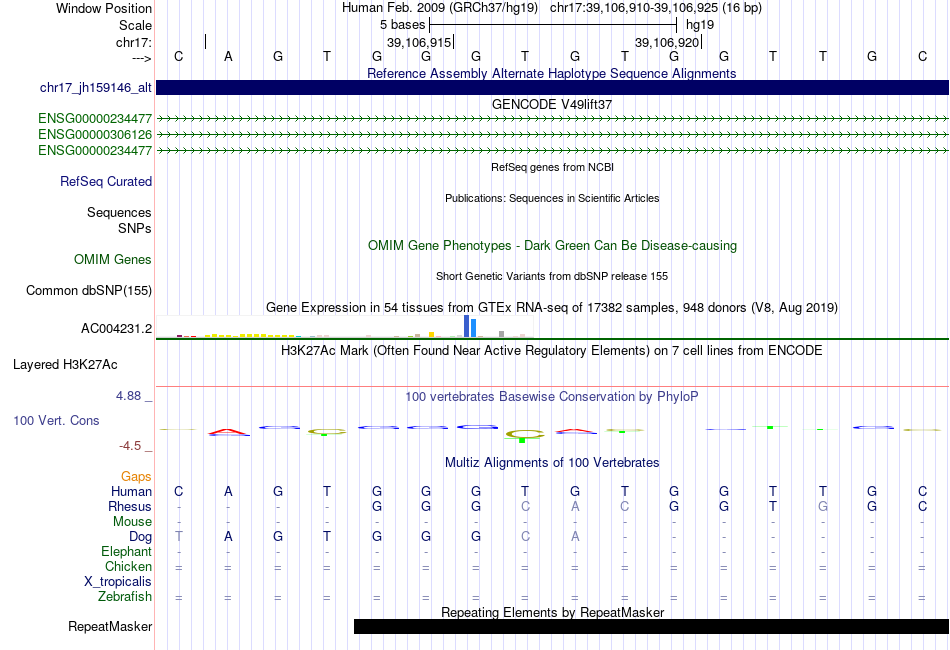
Task: Select the Layered H3K27Ac label
Action: 65,364
